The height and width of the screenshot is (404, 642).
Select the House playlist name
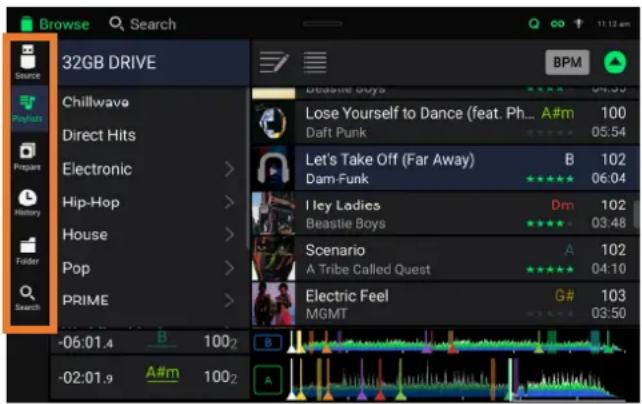click(85, 235)
